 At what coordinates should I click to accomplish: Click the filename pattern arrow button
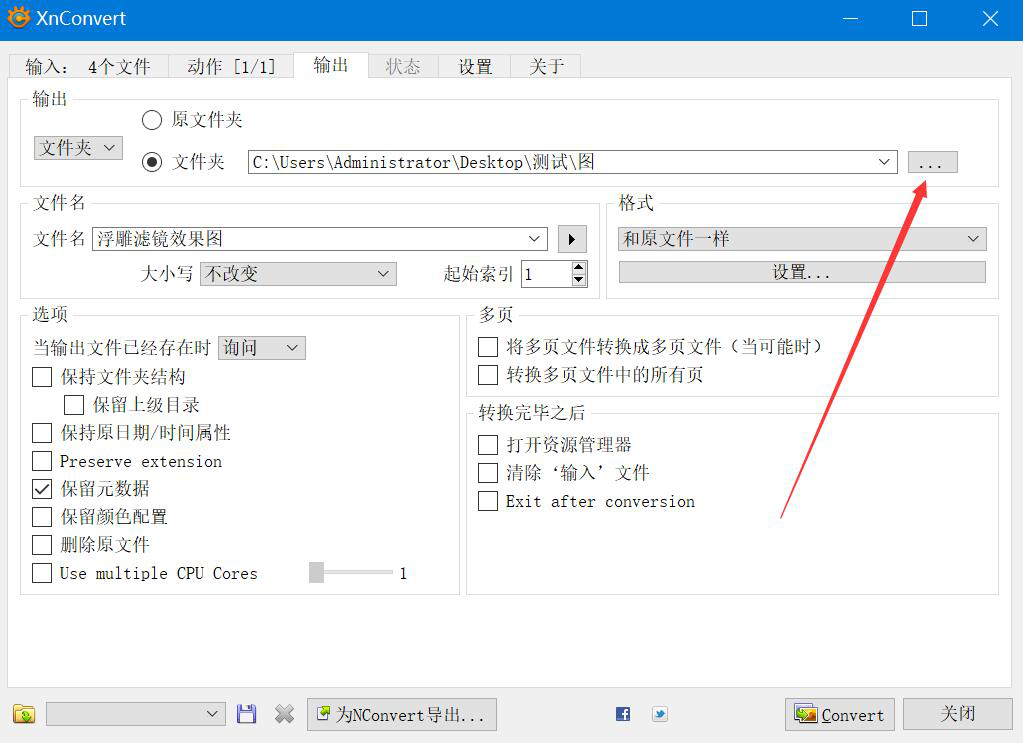click(x=572, y=239)
